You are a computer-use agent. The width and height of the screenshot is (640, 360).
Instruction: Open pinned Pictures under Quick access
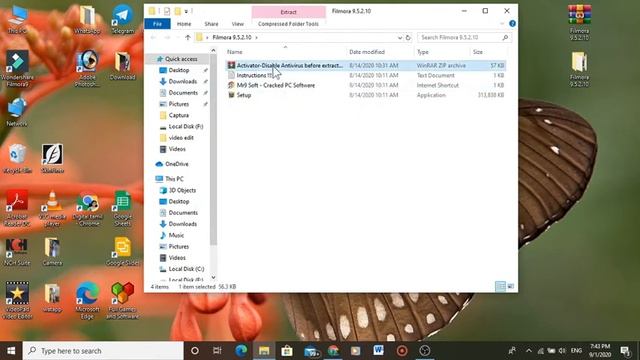(179, 104)
